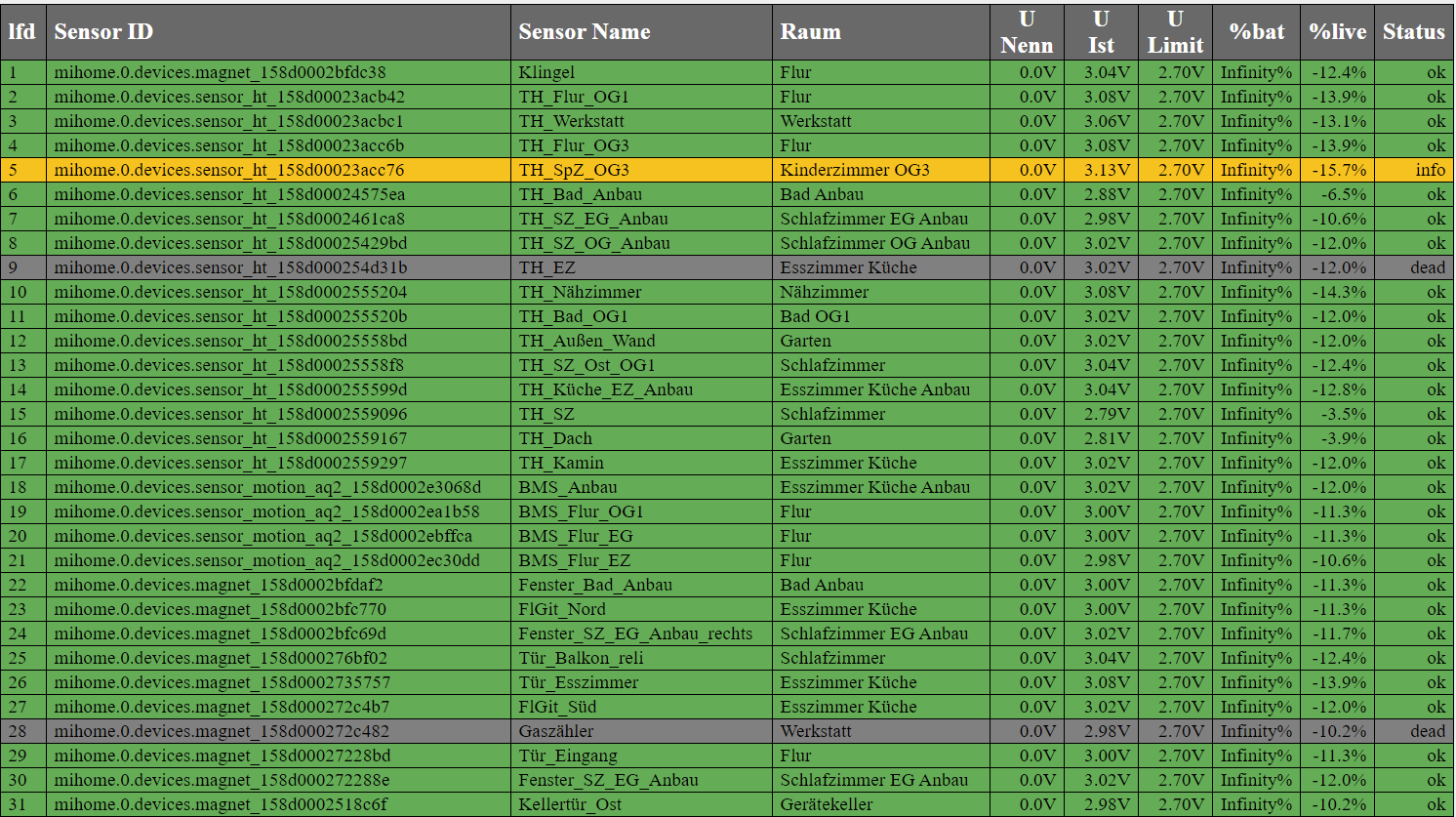Click the 'U Nenn' column header
This screenshot has height=817, width=1456.
tap(1027, 31)
